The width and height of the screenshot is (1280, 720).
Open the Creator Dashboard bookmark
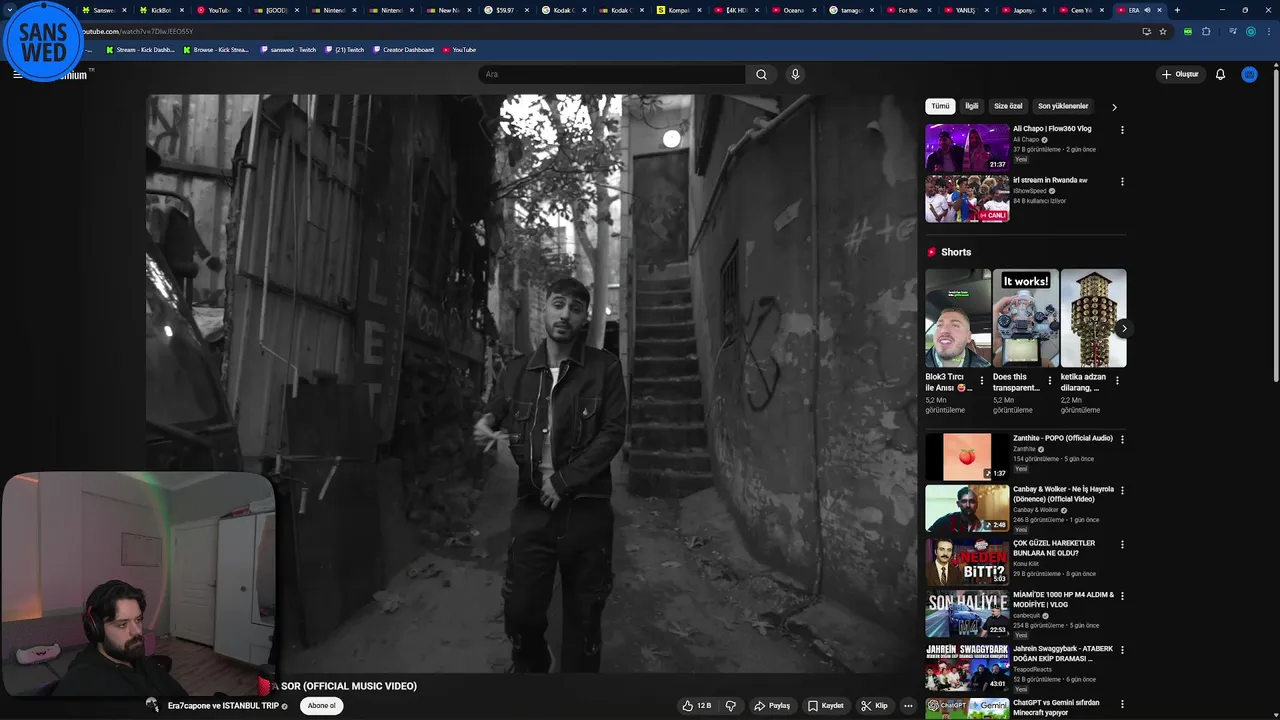(403, 49)
